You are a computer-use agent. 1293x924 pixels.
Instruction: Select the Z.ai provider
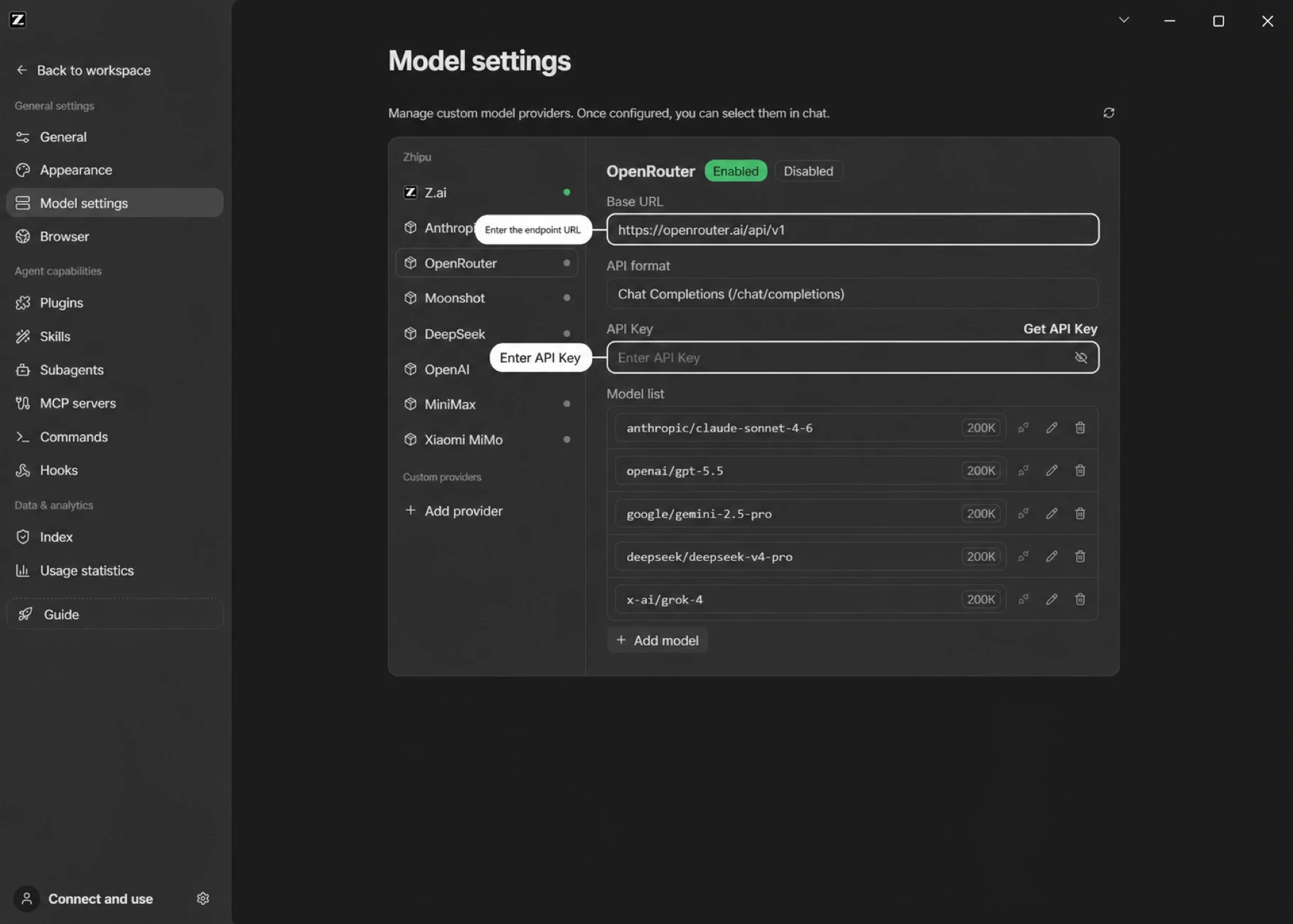[486, 193]
